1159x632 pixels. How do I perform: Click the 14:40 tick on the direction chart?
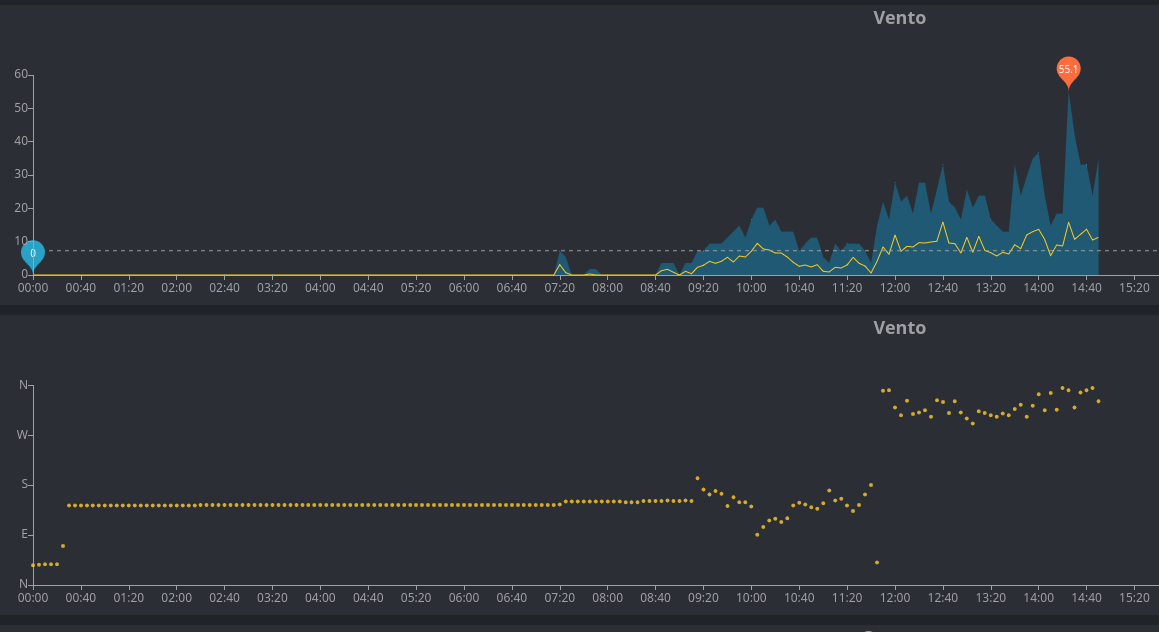pyautogui.click(x=1086, y=597)
